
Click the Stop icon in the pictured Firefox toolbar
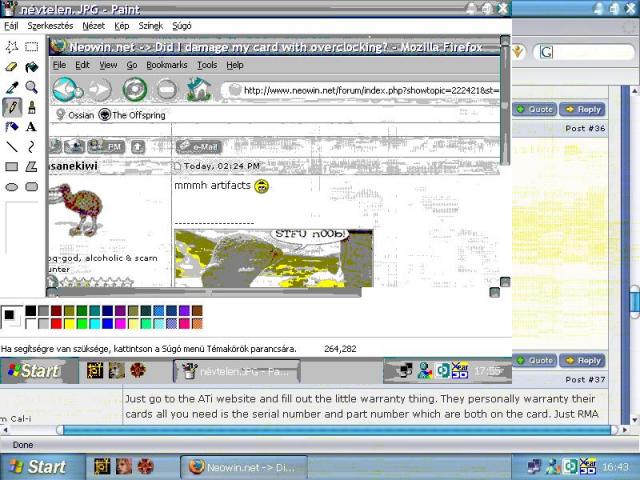(x=167, y=89)
